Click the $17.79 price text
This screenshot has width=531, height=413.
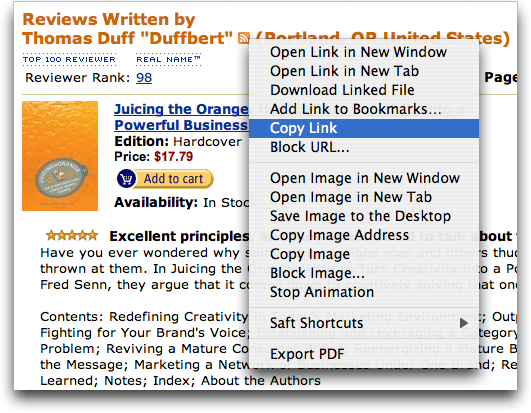pos(173,157)
